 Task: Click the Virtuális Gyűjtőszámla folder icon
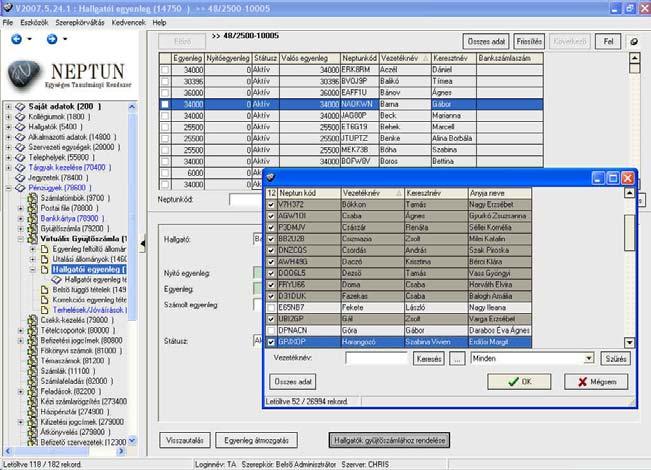pyautogui.click(x=32, y=239)
